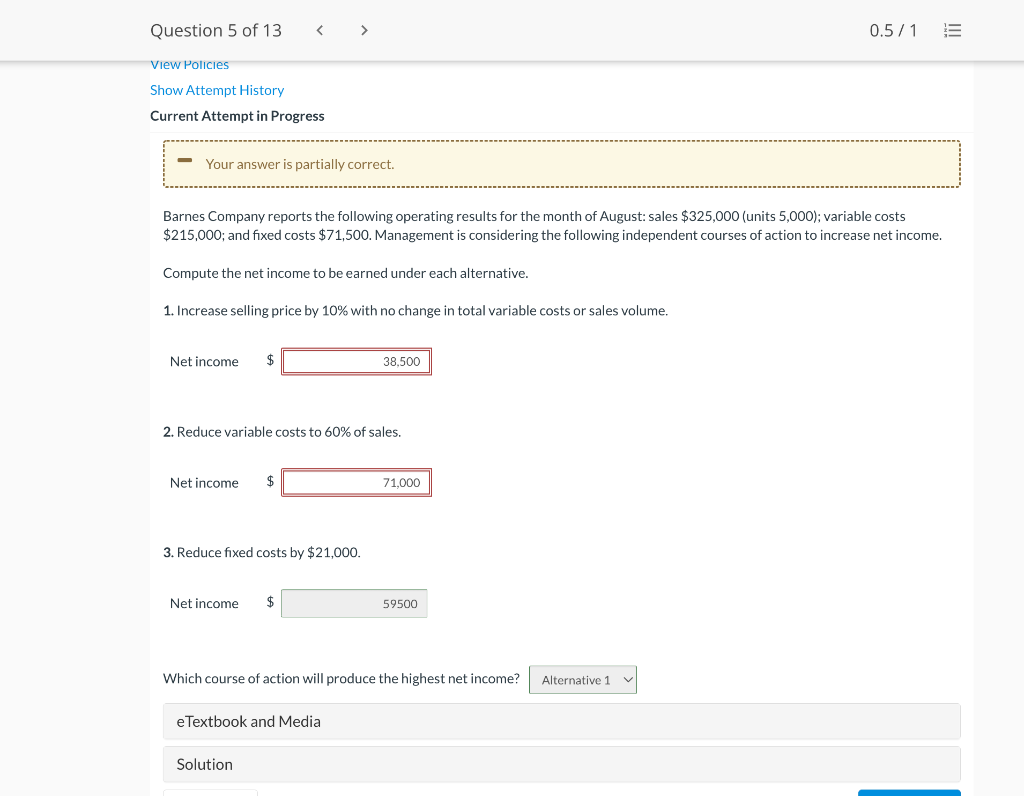This screenshot has width=1024, height=796.
Task: Expand eTextbook and Media section
Action: point(561,722)
